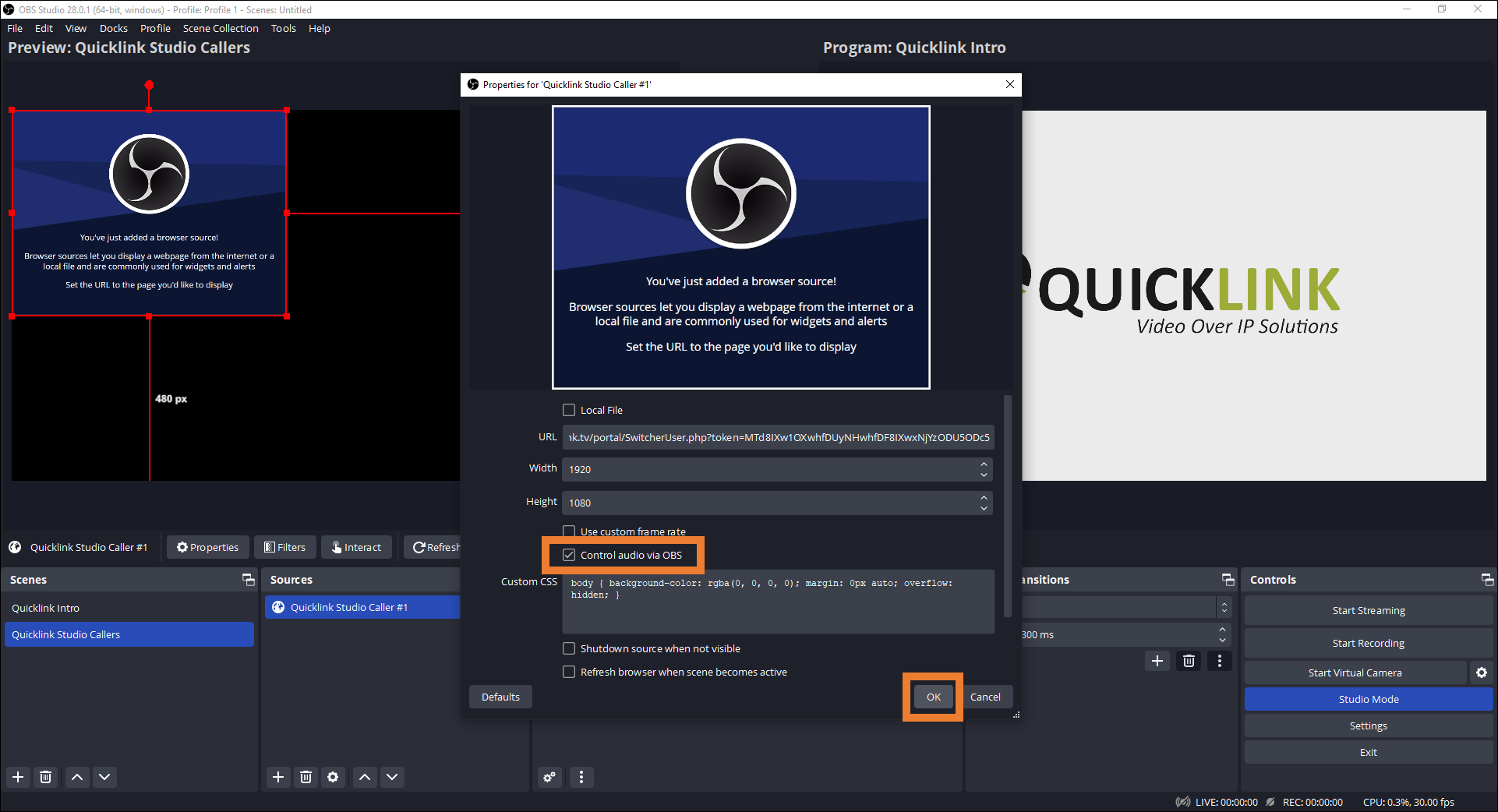Select Quicklink Studio Caller #1 source
This screenshot has height=812, width=1498.
[363, 607]
